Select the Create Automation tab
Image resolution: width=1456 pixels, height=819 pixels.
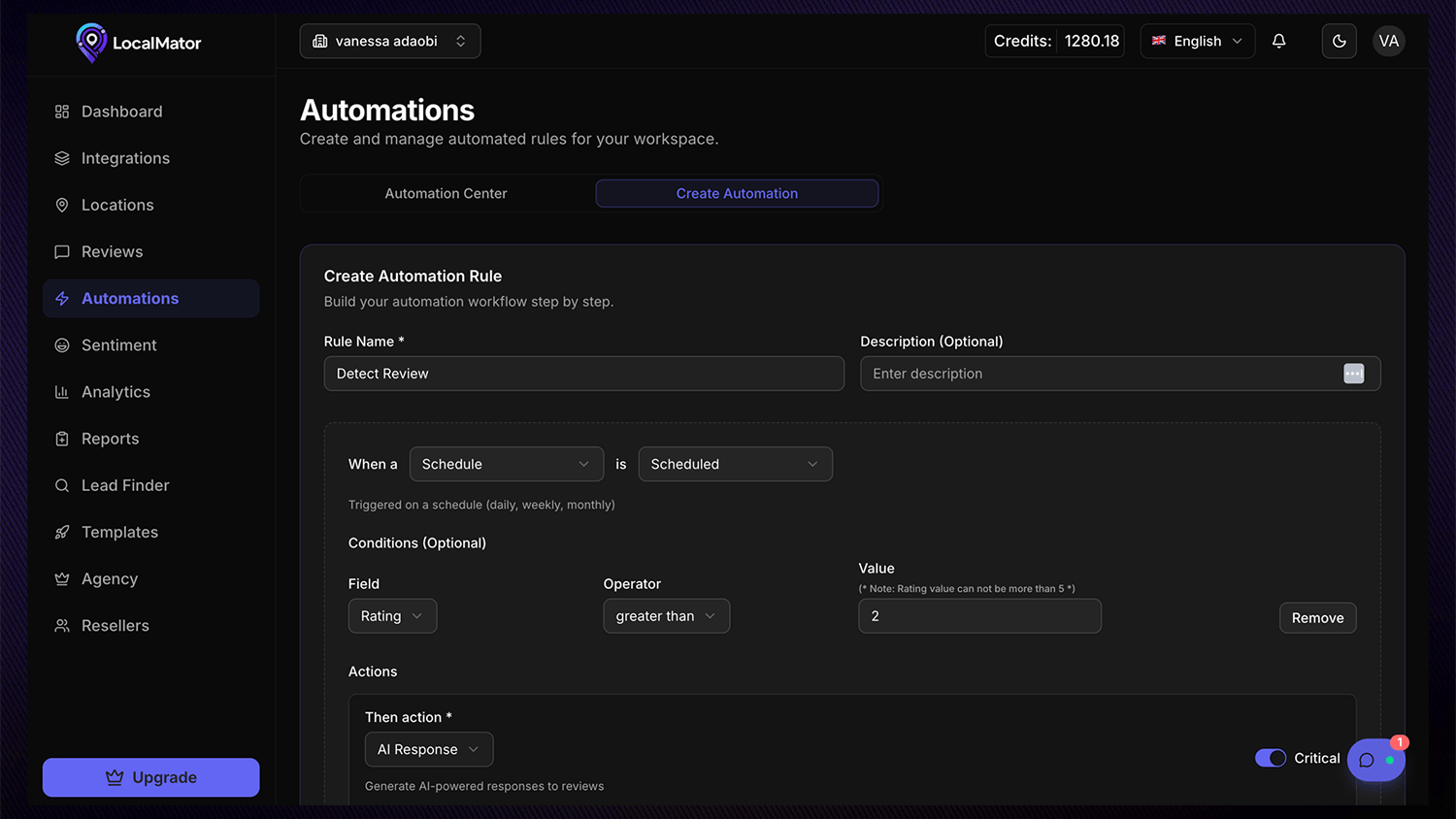tap(737, 193)
